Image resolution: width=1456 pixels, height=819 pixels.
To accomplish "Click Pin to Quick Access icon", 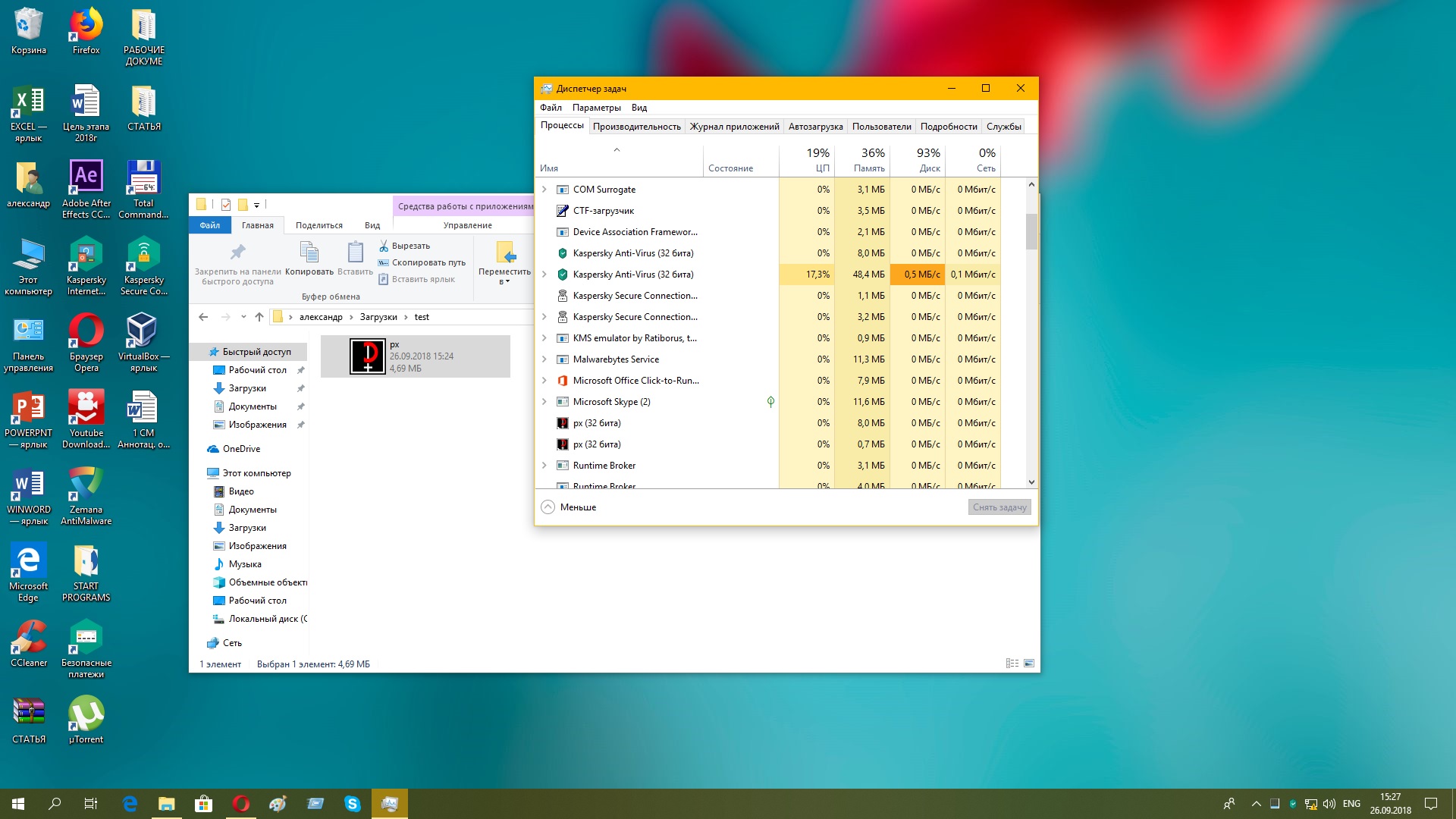I will click(x=237, y=253).
